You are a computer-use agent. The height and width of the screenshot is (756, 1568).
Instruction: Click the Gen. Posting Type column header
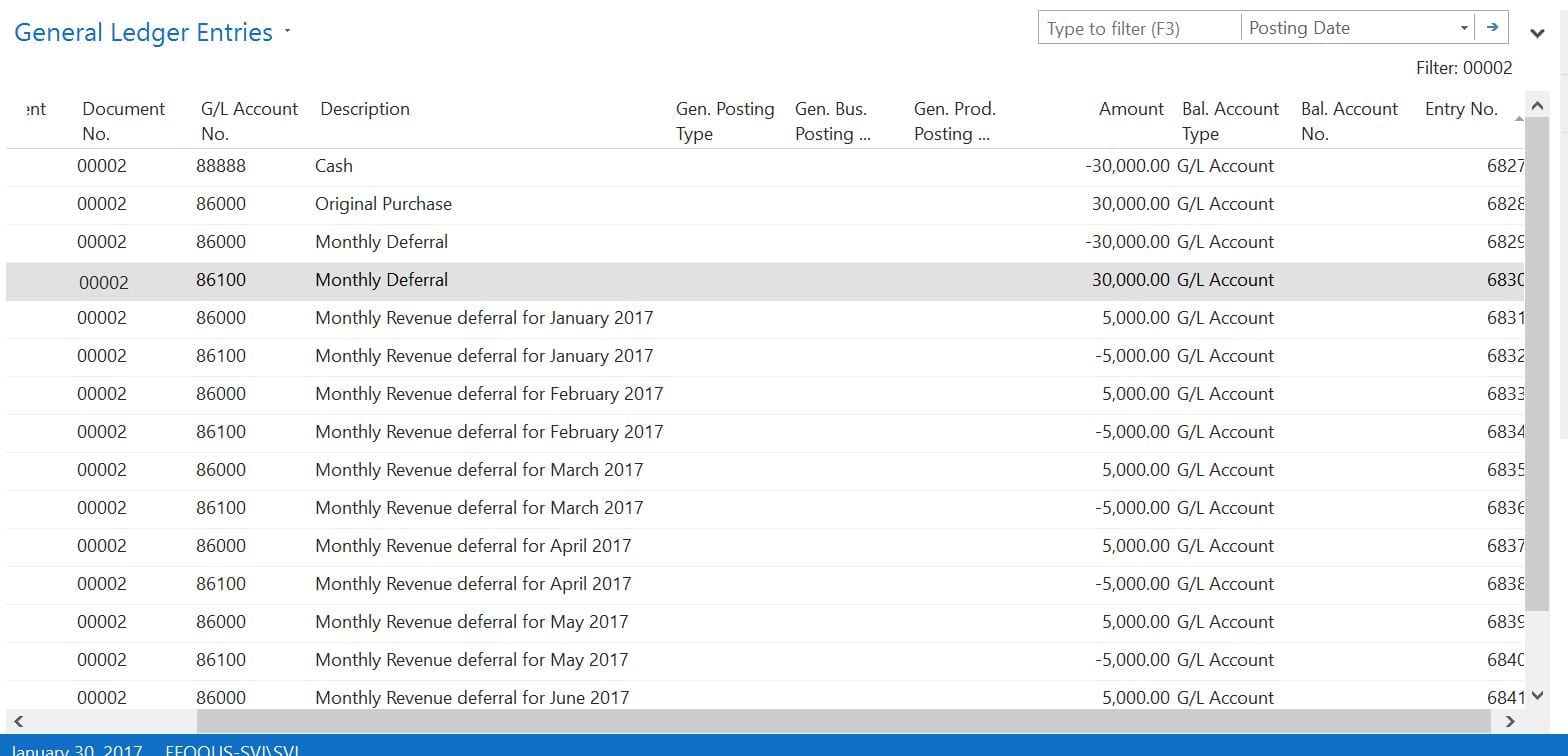[x=725, y=121]
